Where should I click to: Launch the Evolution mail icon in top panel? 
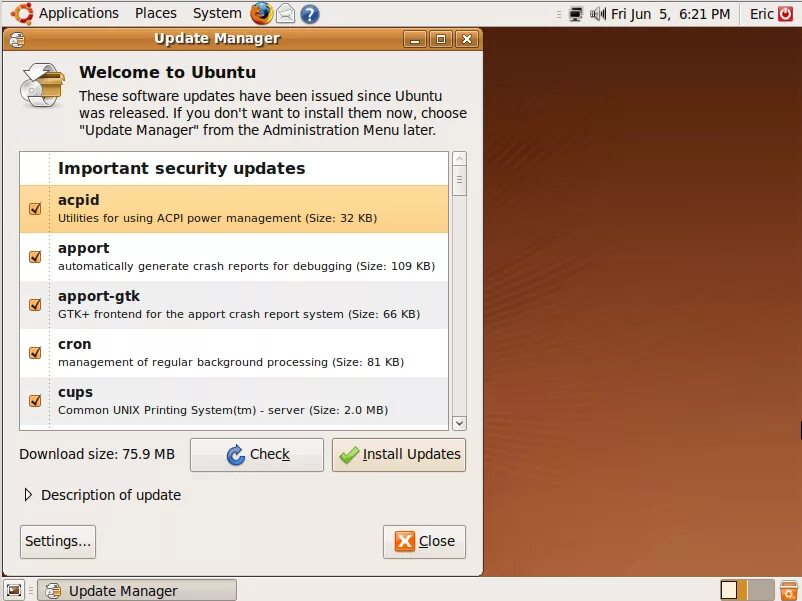pyautogui.click(x=286, y=14)
